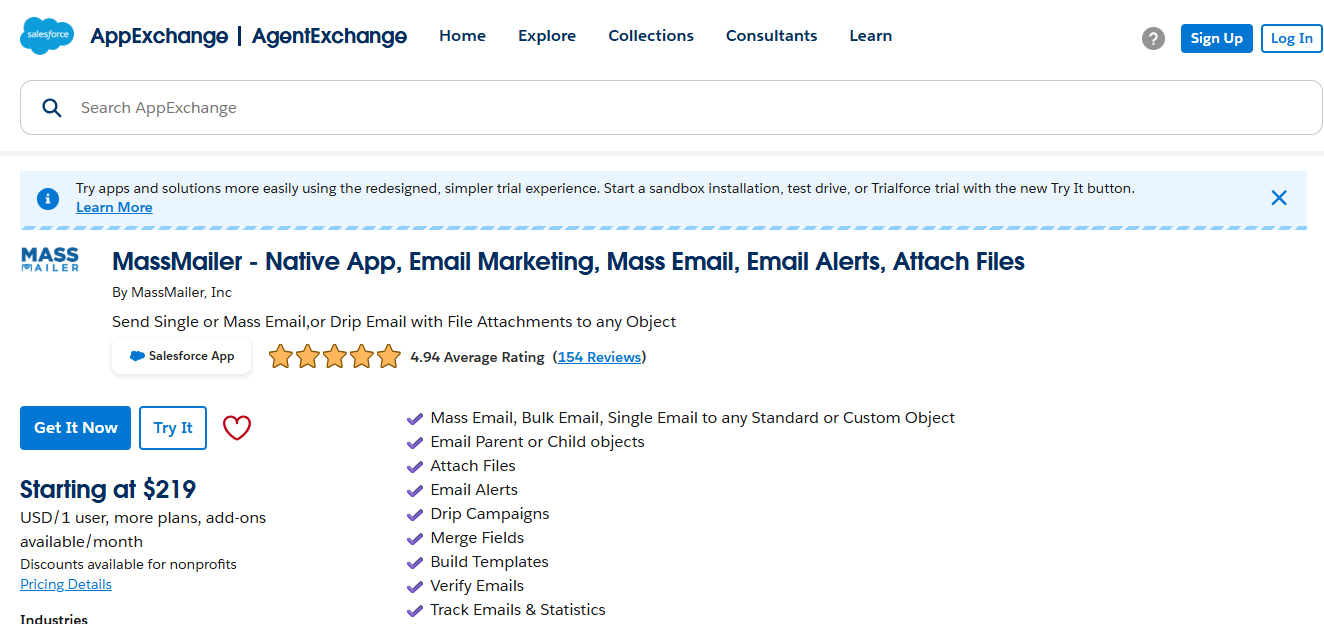Screen dimensions: 1324x624
Task: Open the Collections page
Action: coord(650,35)
